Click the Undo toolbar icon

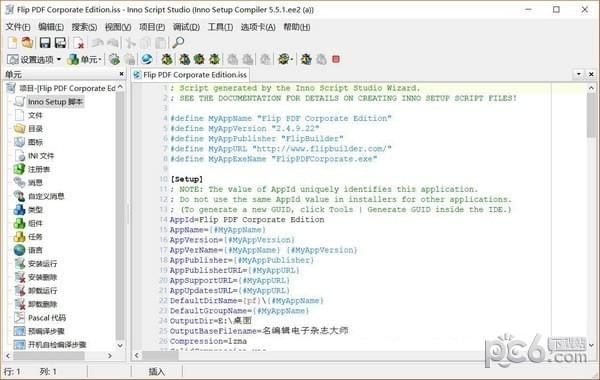pos(98,42)
